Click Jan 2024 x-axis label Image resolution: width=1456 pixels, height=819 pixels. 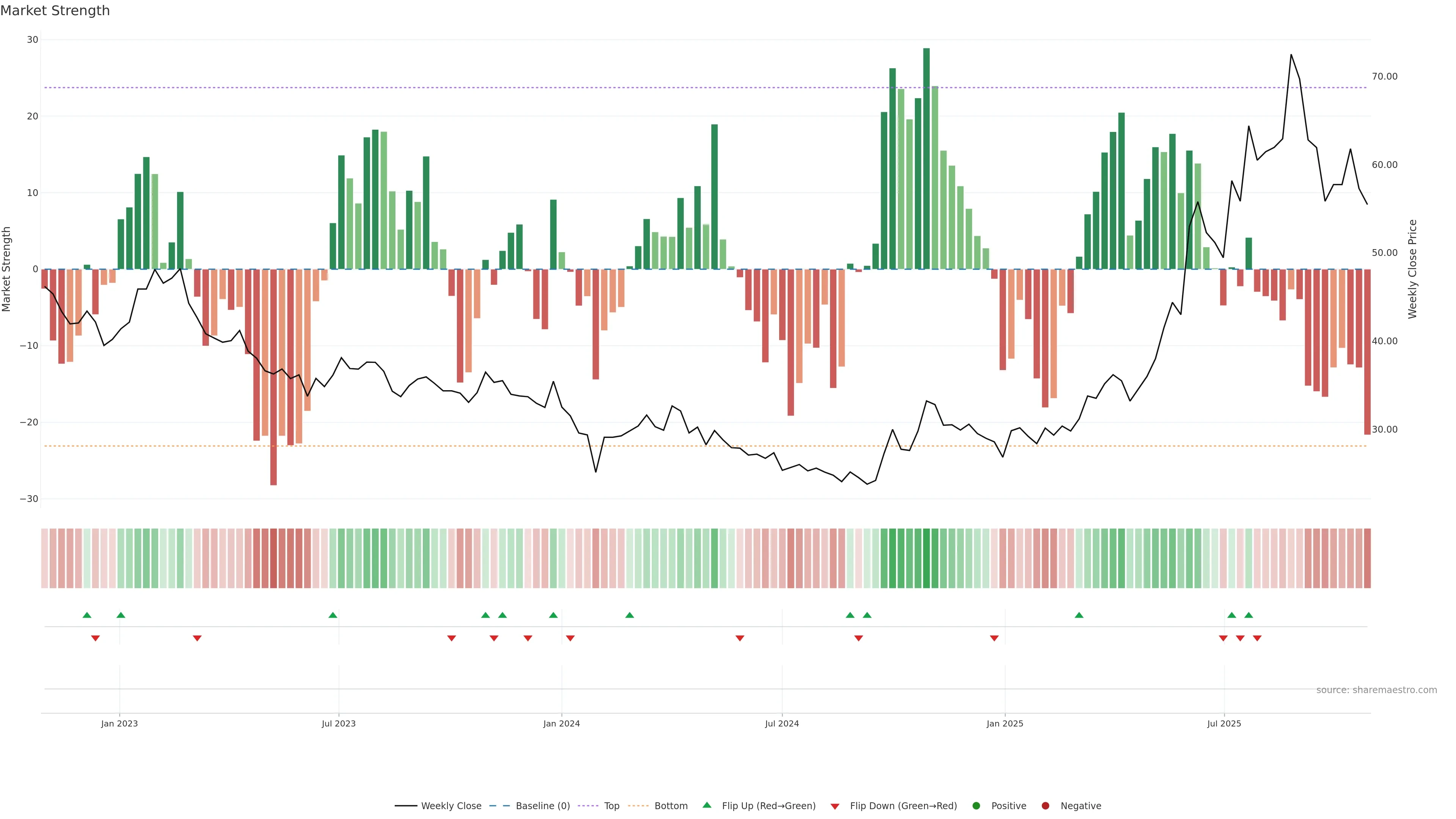[561, 723]
